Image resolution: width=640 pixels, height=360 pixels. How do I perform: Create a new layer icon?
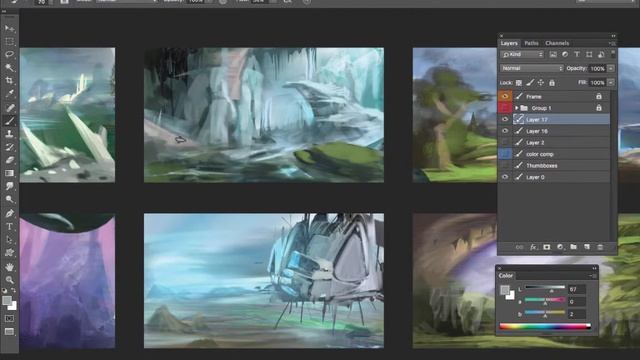click(x=587, y=247)
